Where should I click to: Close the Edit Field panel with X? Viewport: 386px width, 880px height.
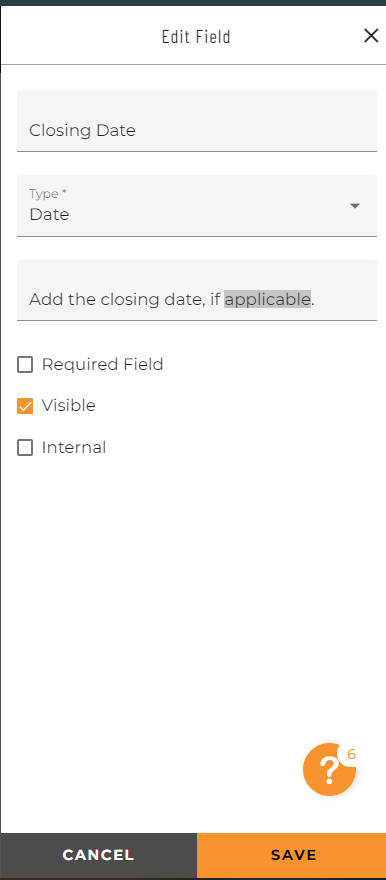tap(371, 36)
